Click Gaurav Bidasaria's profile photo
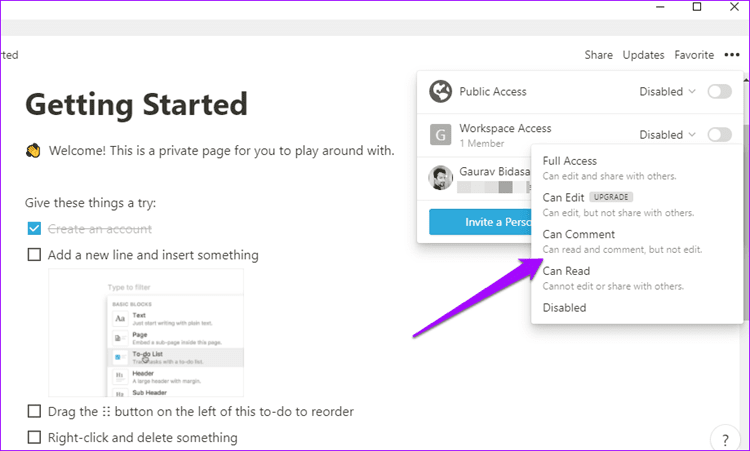The width and height of the screenshot is (750, 451). tap(440, 178)
